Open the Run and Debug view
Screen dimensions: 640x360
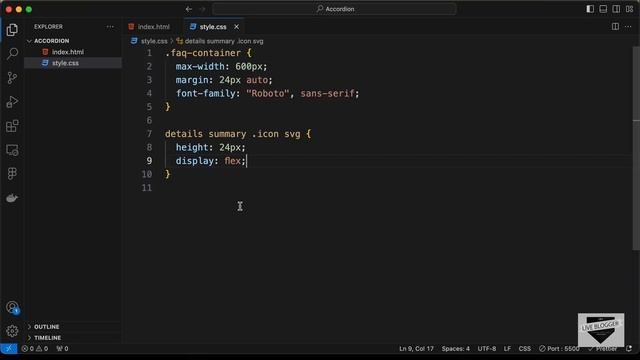point(12,102)
